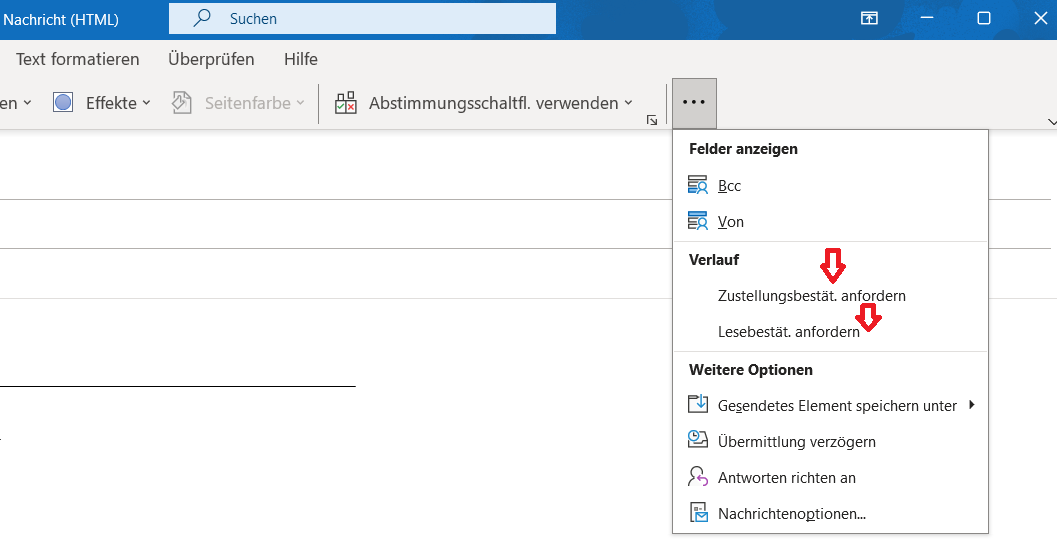This screenshot has height=542, width=1057.
Task: Click the Seitenfarbe paint icon
Action: pos(182,103)
